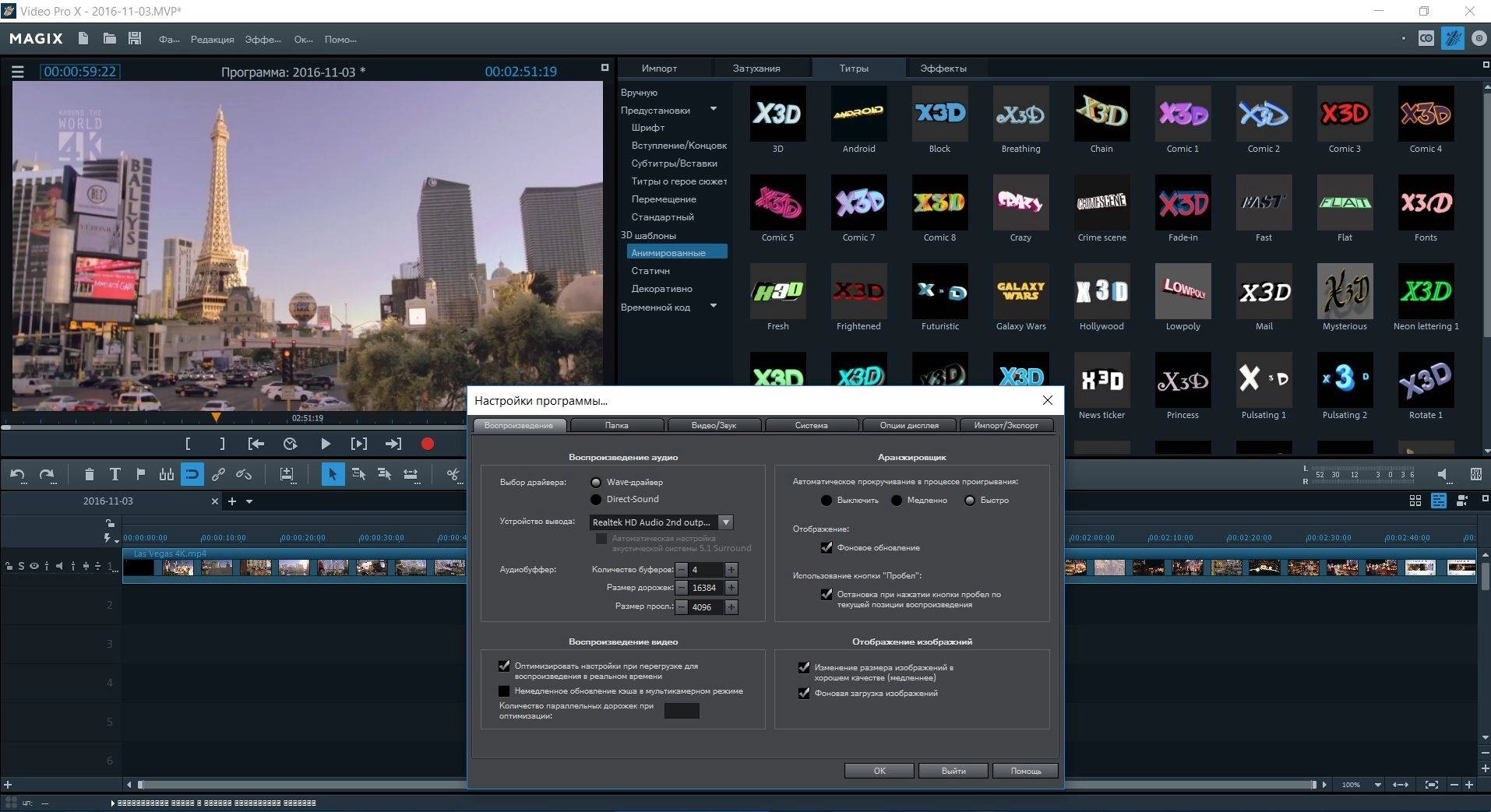Viewport: 1491px width, 812px height.
Task: Click the orange playhead marker under the preview
Action: [x=216, y=417]
